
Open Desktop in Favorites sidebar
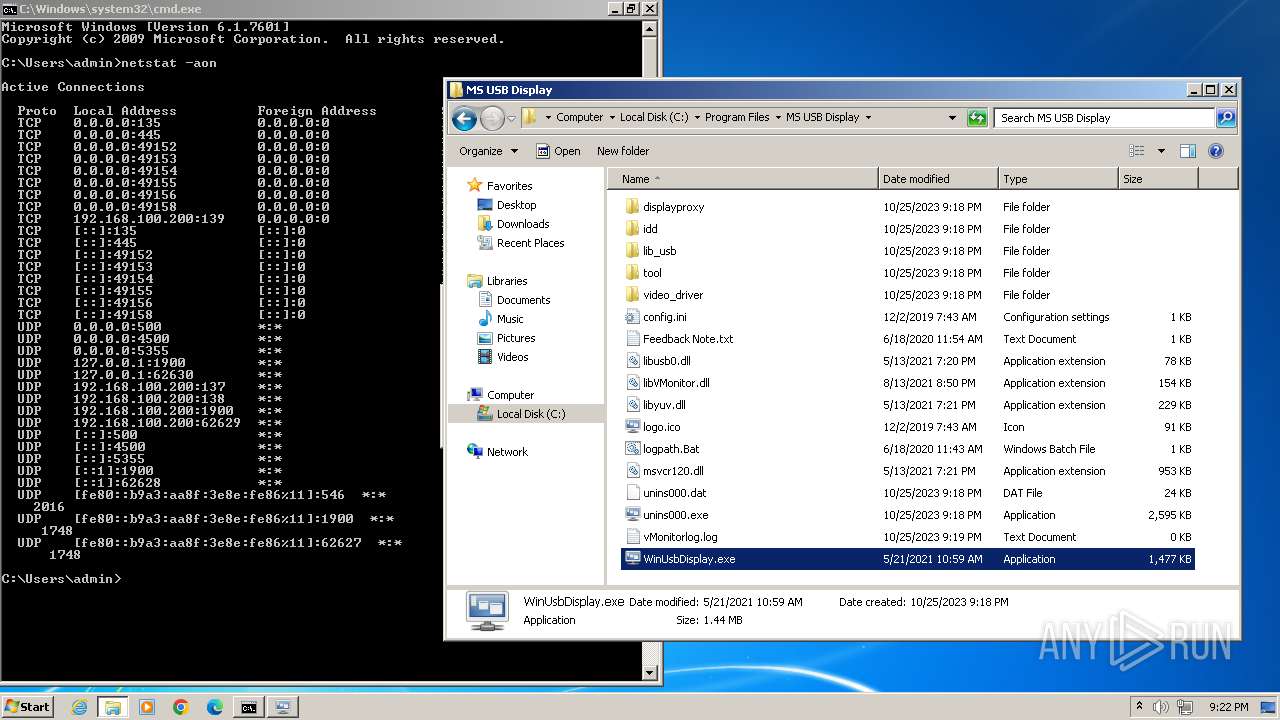point(516,205)
